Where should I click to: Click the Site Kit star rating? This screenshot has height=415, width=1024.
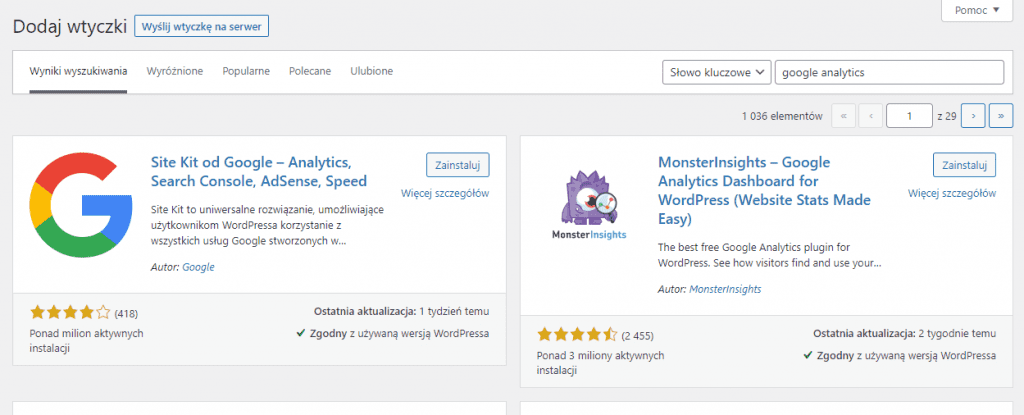(71, 312)
